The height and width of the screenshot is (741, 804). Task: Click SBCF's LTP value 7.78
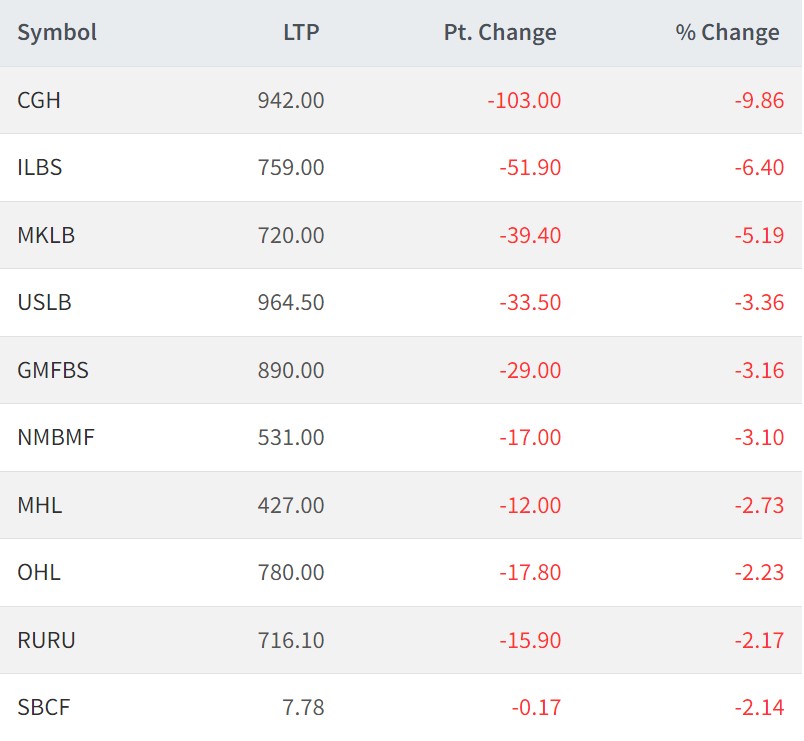(303, 707)
